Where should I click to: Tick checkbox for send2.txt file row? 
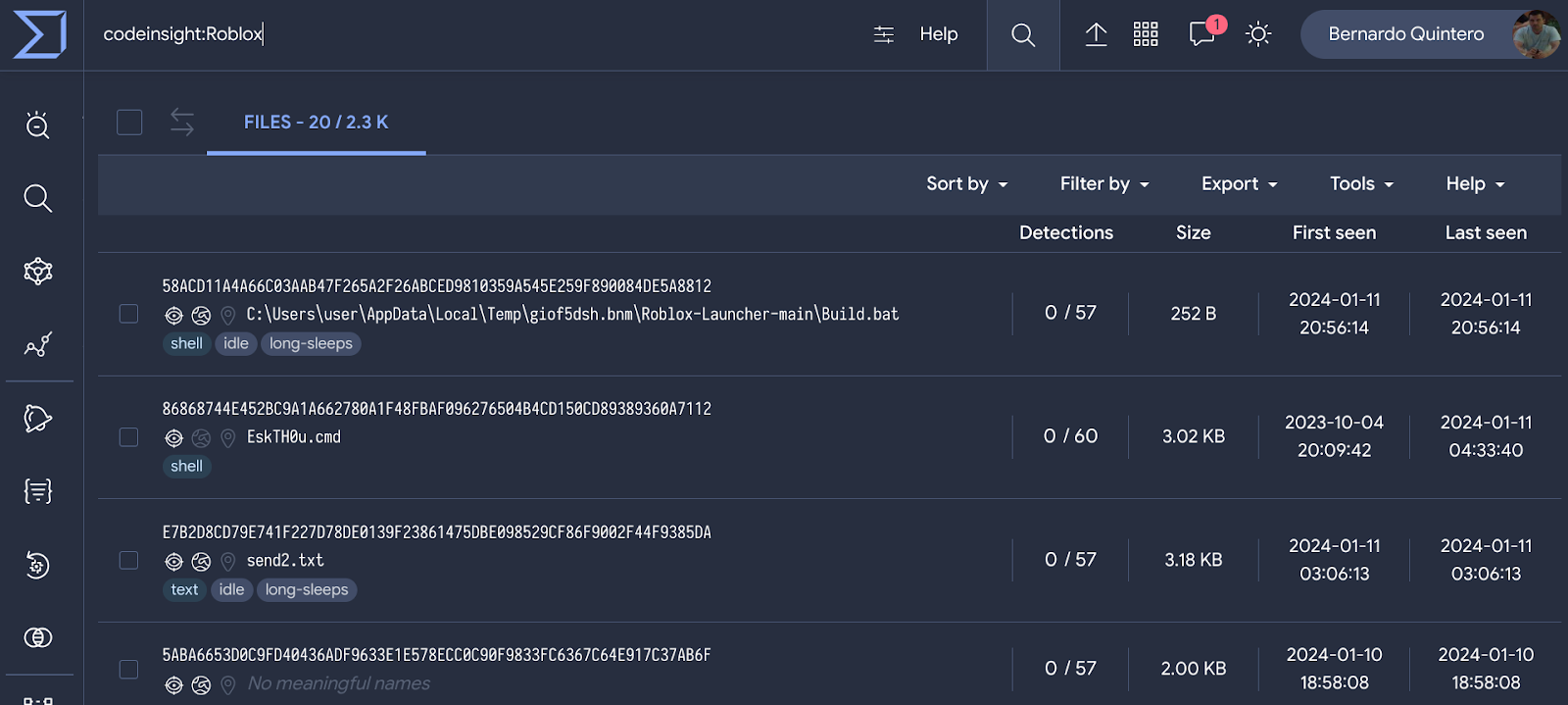[128, 560]
